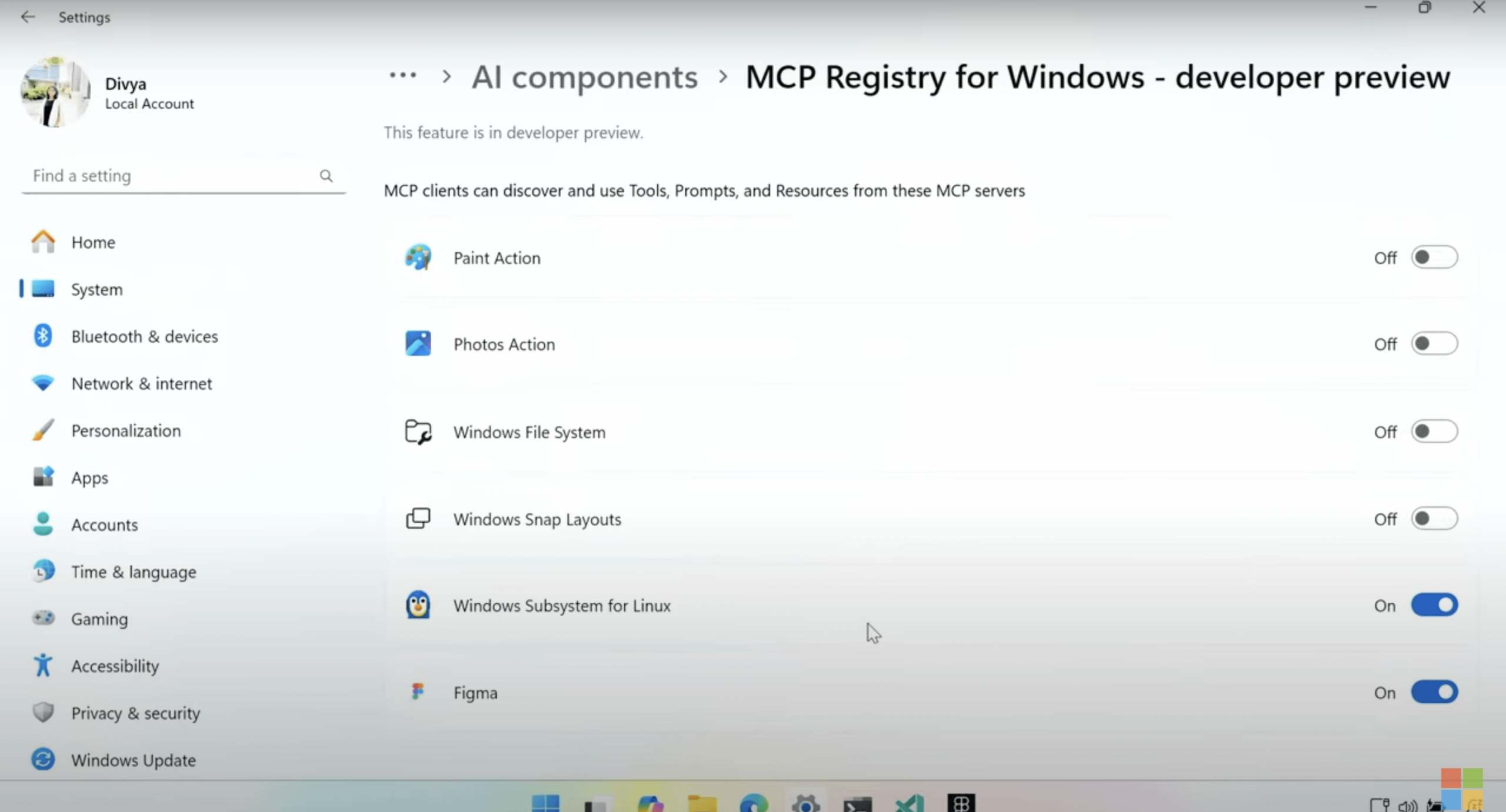The image size is (1506, 812).
Task: Click the Windows Update refresh icon
Action: pos(43,759)
